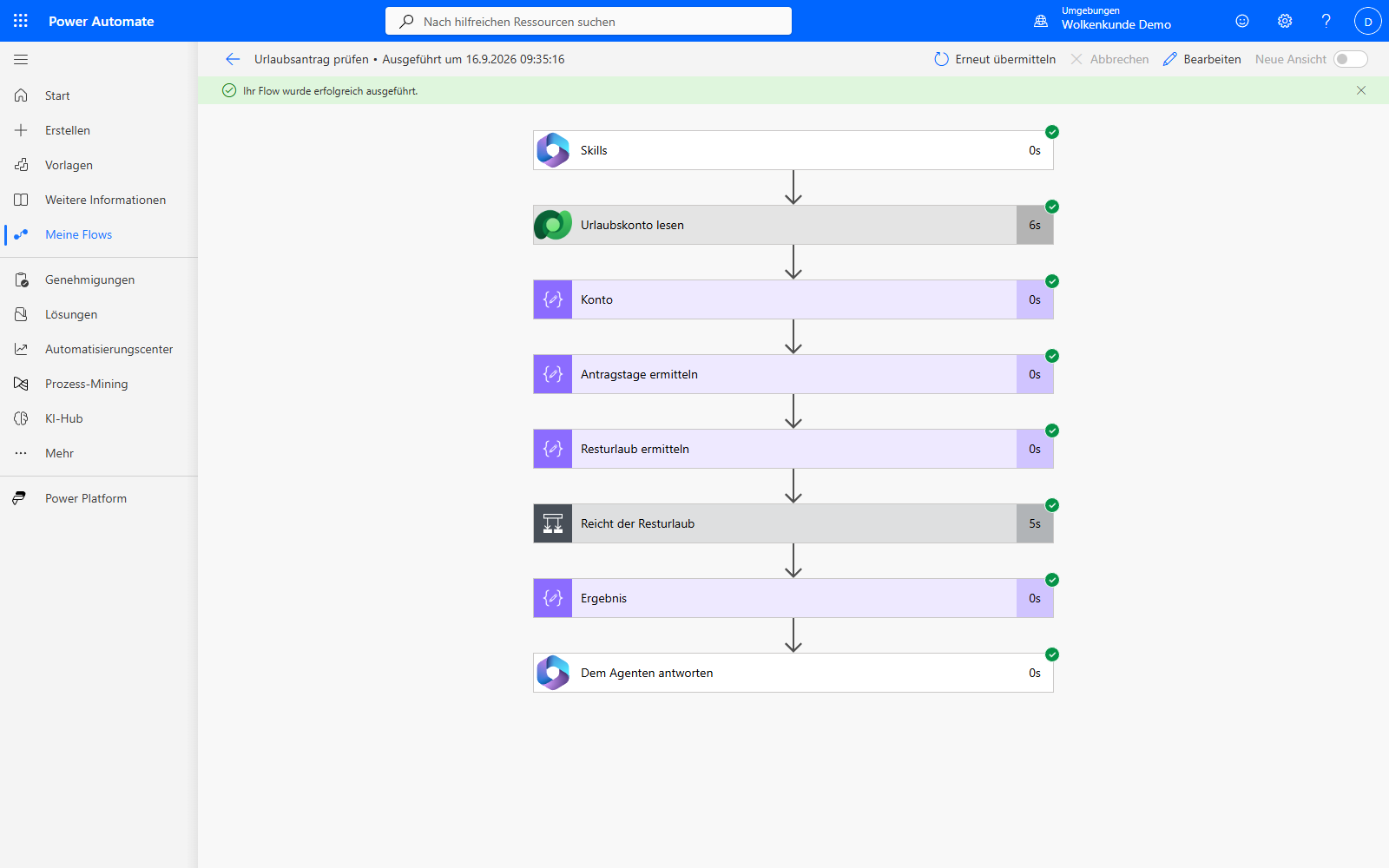
Task: Select Prozess-Mining in the navigation
Action: [99, 384]
